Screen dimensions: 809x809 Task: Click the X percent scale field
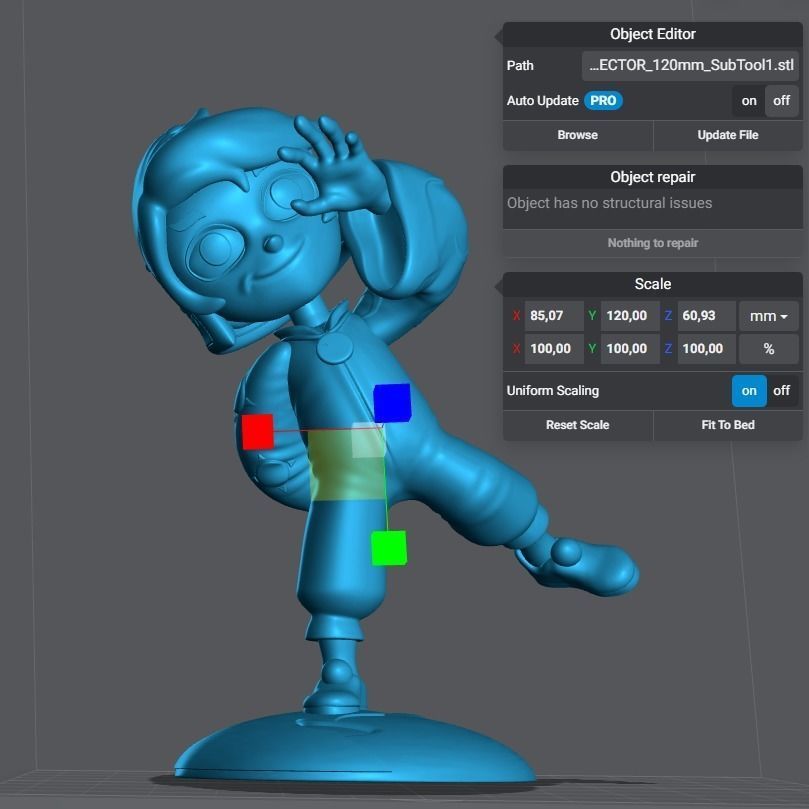tap(554, 349)
